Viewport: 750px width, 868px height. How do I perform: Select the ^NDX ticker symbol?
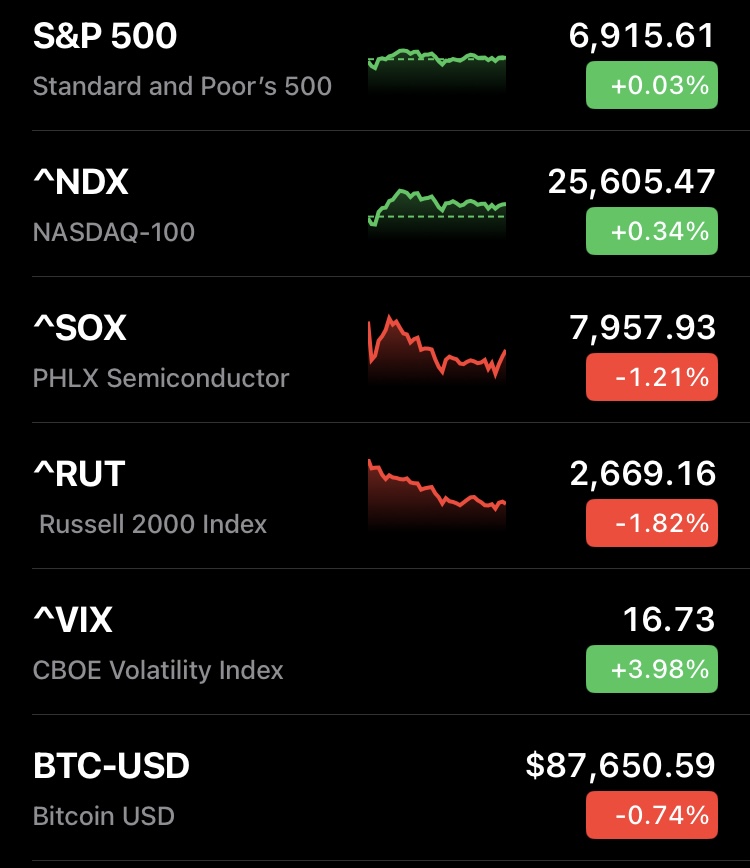[81, 183]
